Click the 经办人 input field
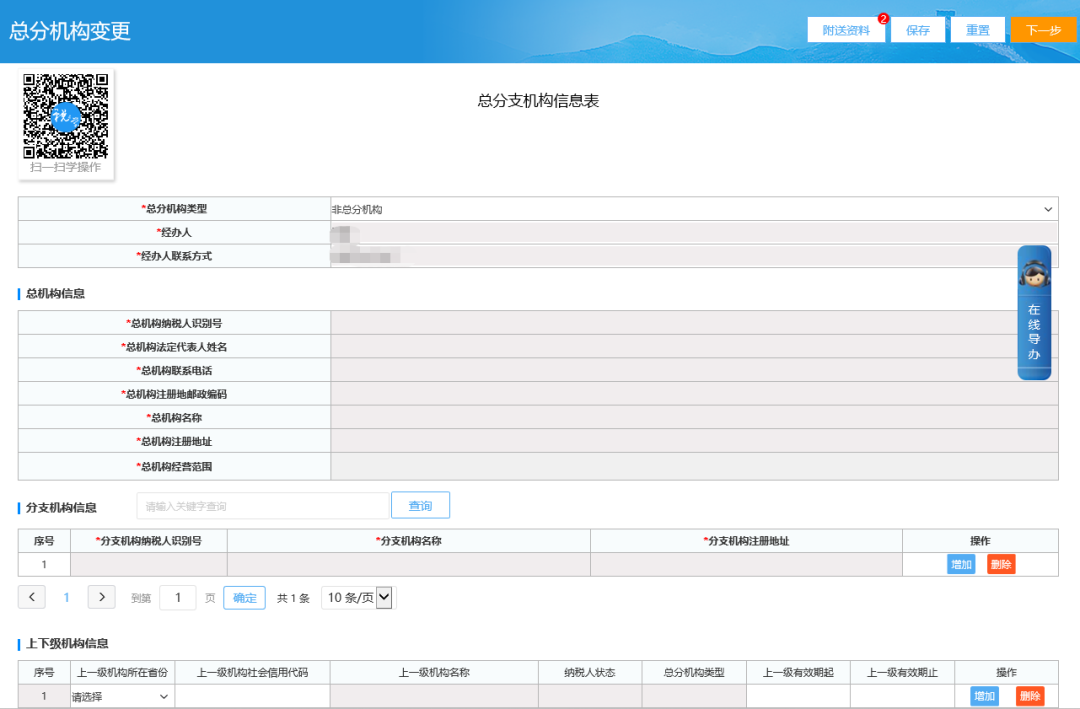The width and height of the screenshot is (1080, 709). (x=694, y=232)
